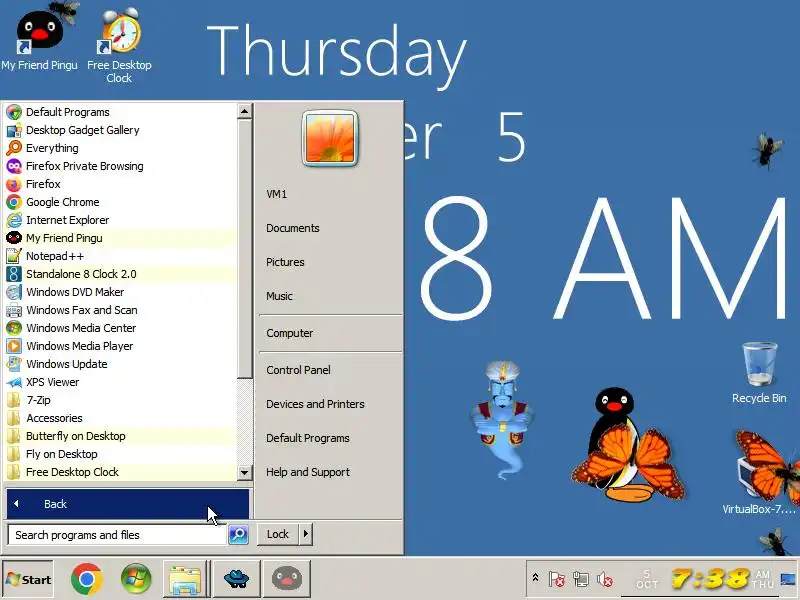
Task: Click the 7:38 taskbar clock
Action: click(x=711, y=579)
